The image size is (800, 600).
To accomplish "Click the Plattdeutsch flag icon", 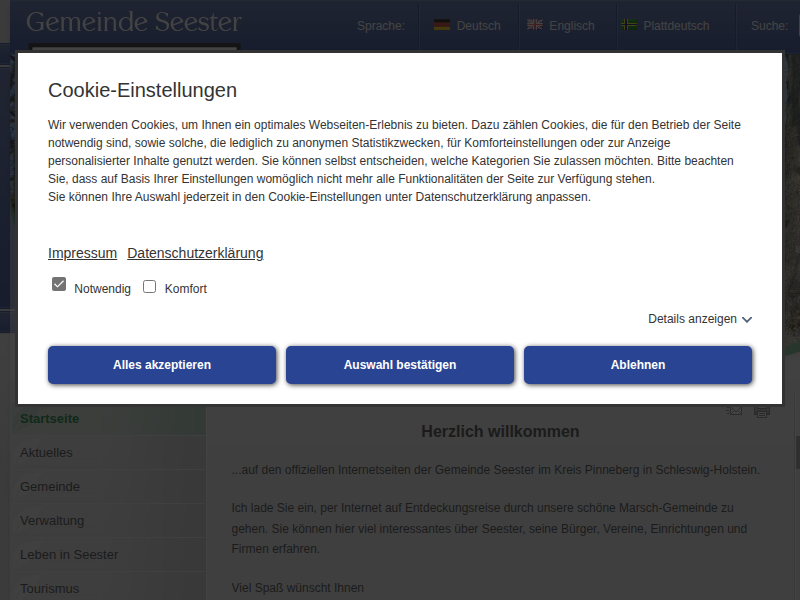I will click(x=629, y=25).
